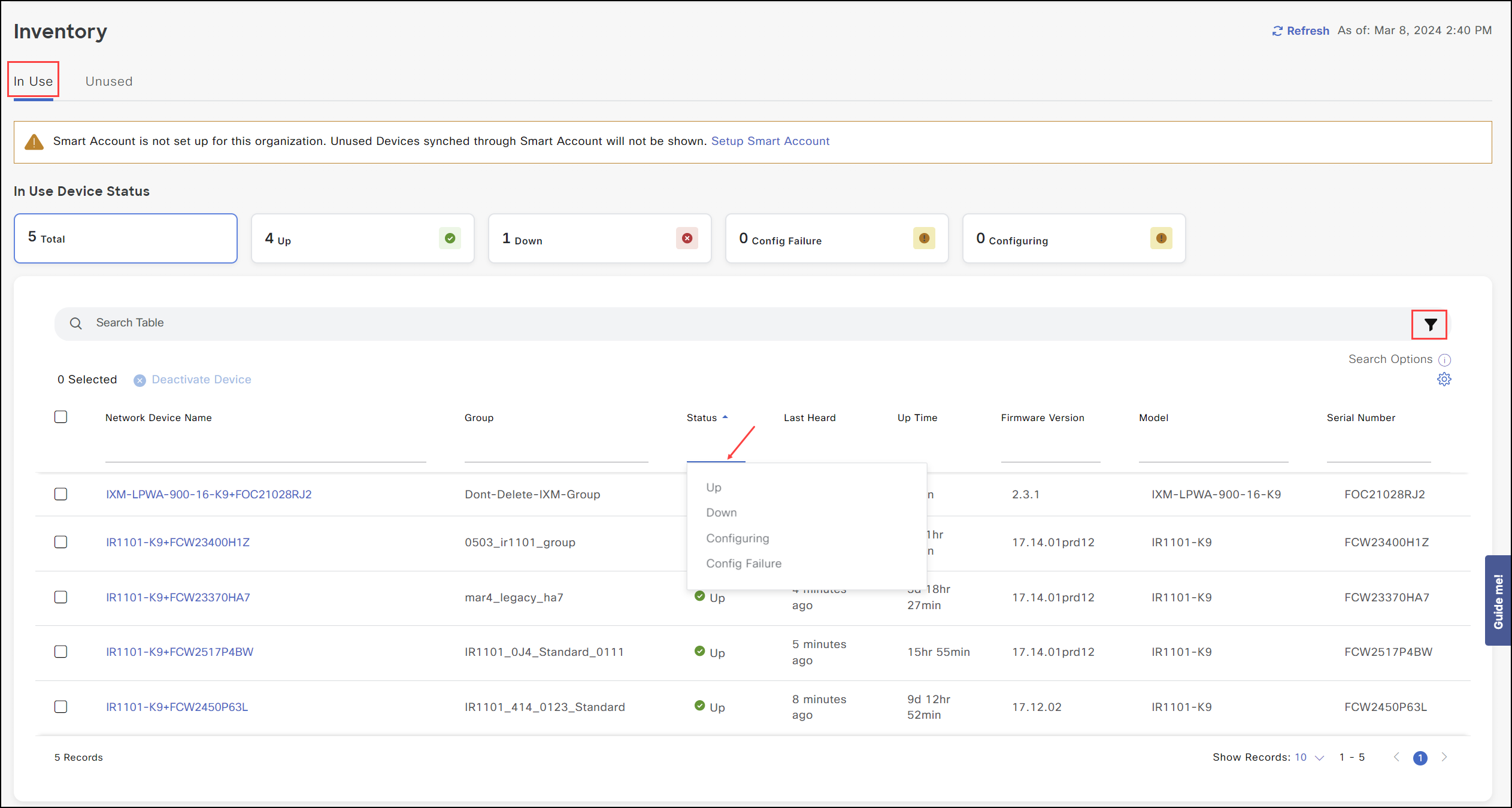Click the green Up status card icon
This screenshot has height=808, width=1512.
450,238
